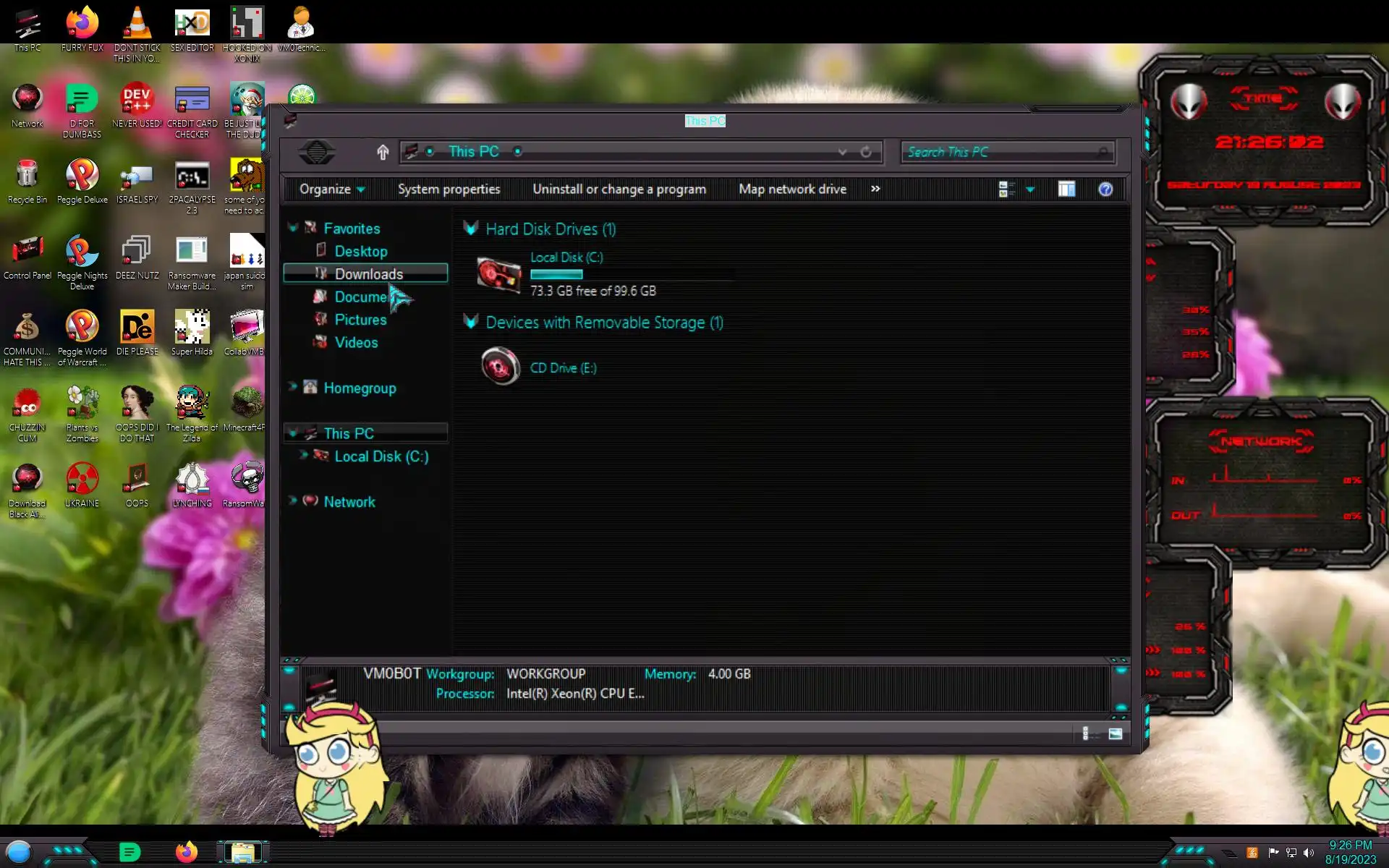Viewport: 1389px width, 868px height.
Task: Click the refresh icon in address bar
Action: click(865, 152)
